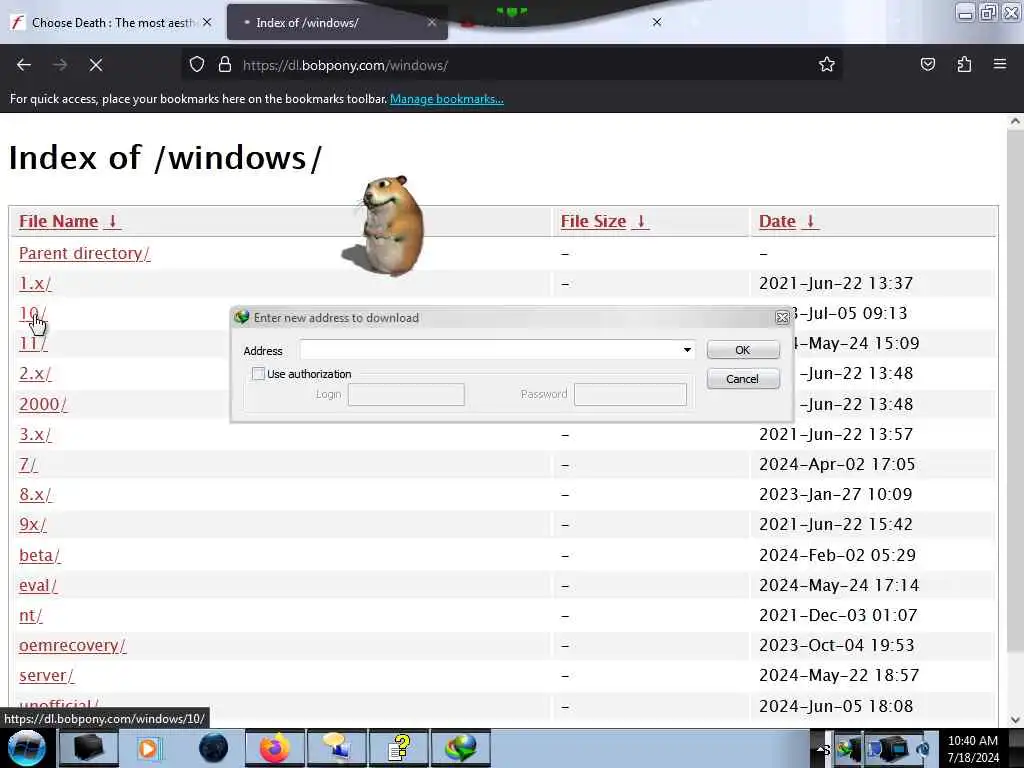This screenshot has height=768, width=1024.
Task: Open the media player taskbar icon
Action: click(x=149, y=748)
